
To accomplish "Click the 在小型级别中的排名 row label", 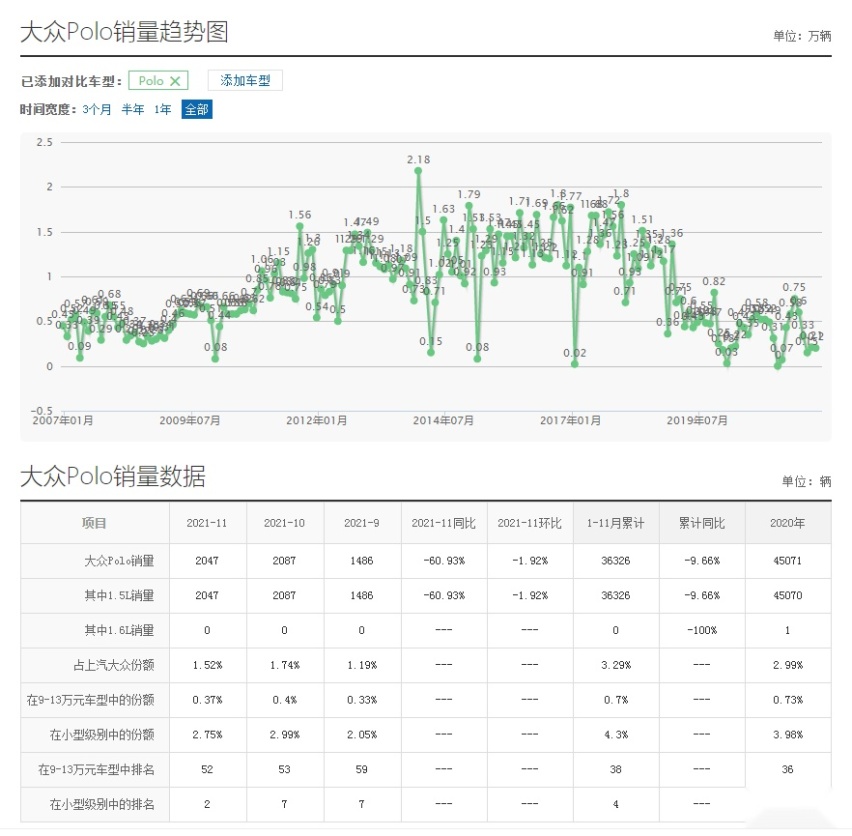I will (102, 804).
